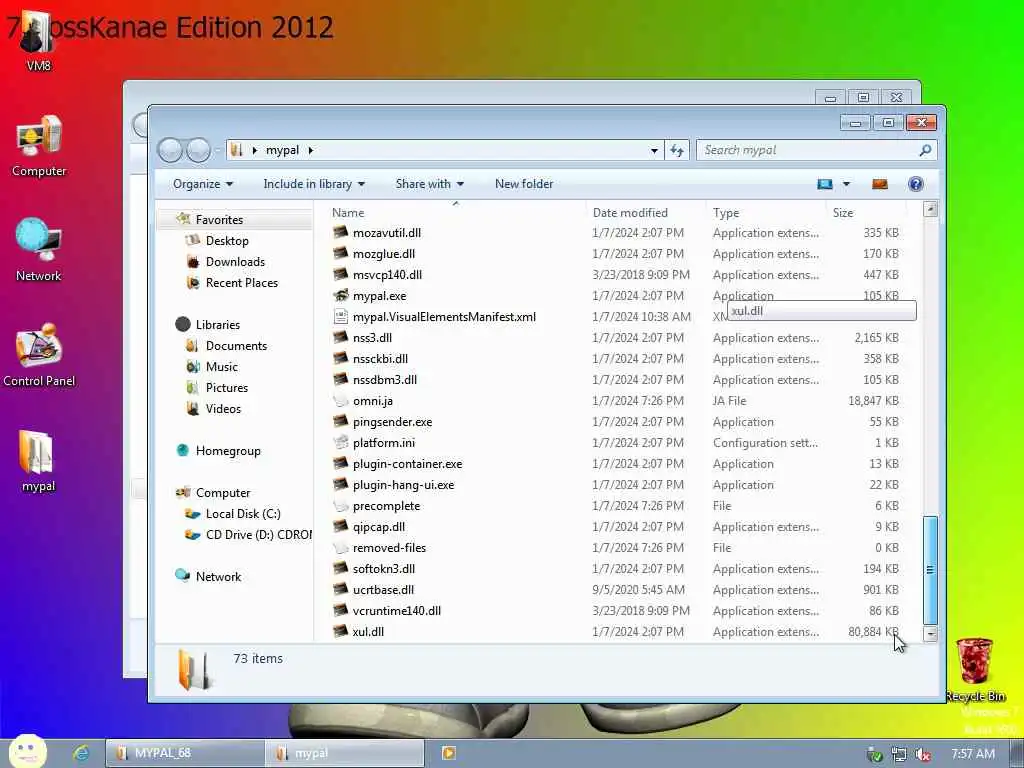The image size is (1024, 768).
Task: Switch to the MYPAL_68 taskbar window
Action: [185, 753]
